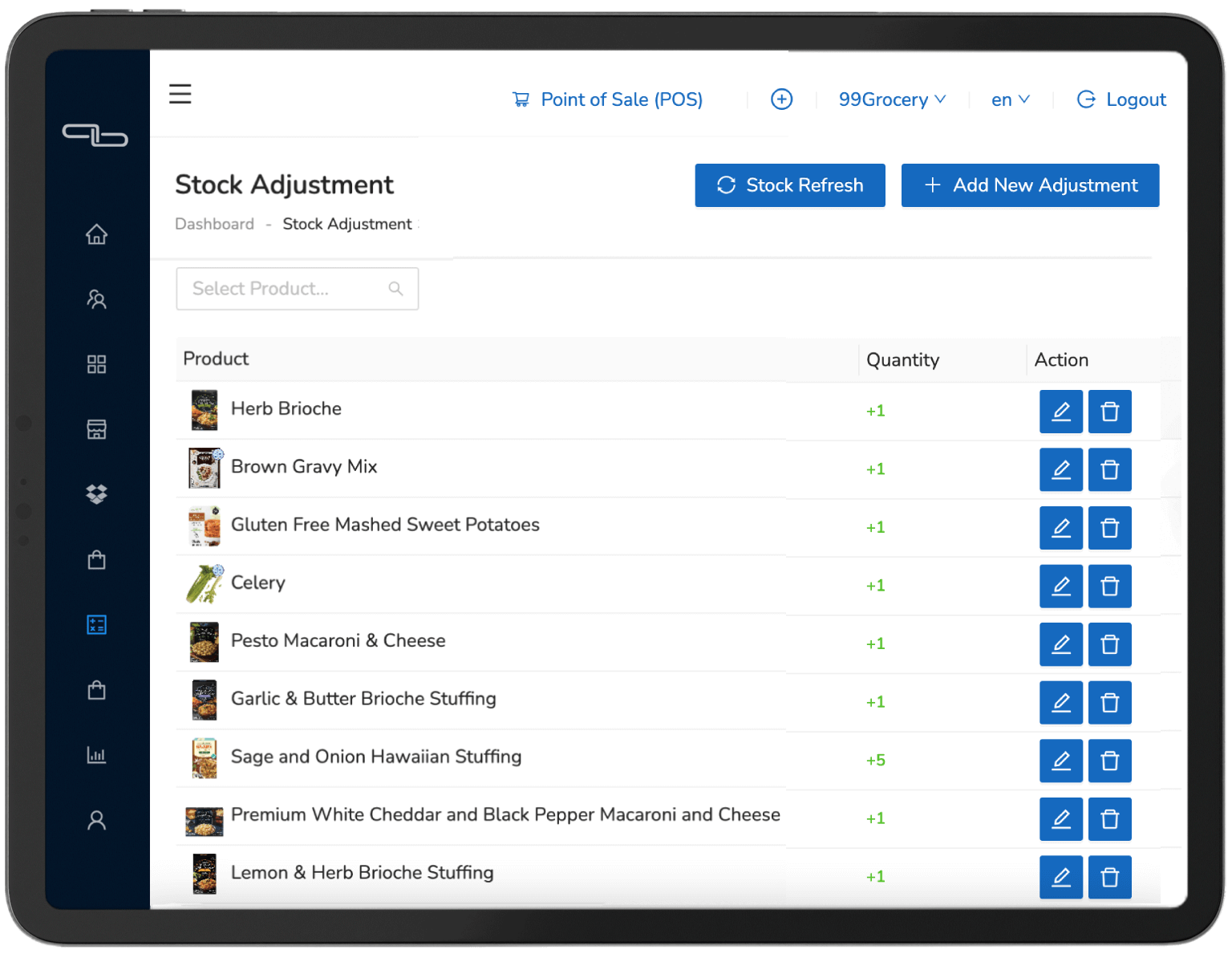This screenshot has width=1232, height=966.
Task: Open the stock adjustment calculator sidebar icon
Action: 96,624
